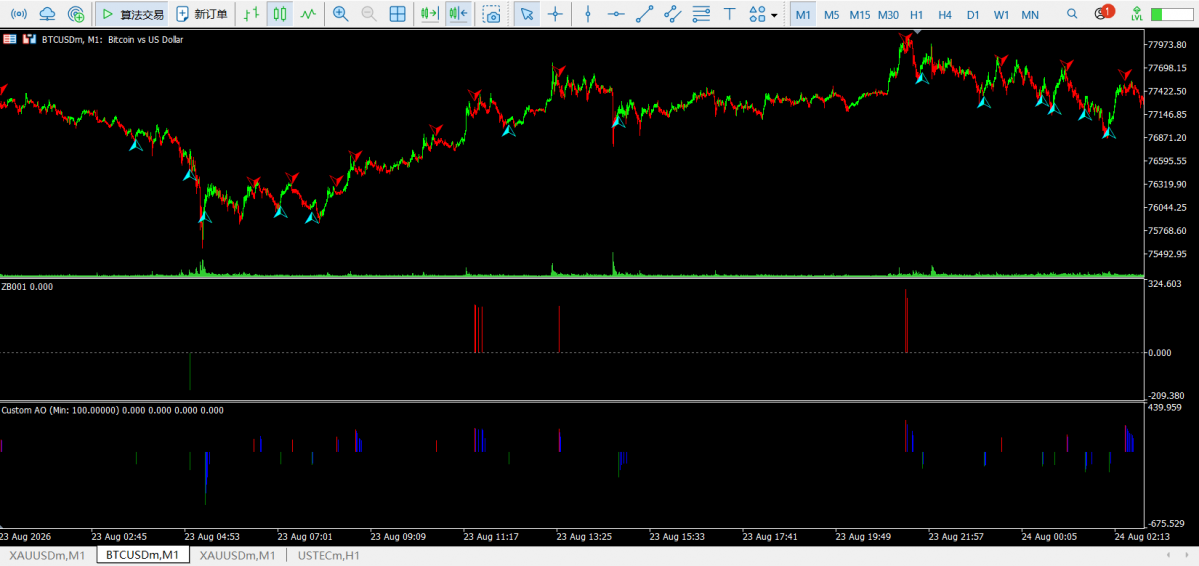Switch chart to candlestick mode
Image resolution: width=1199 pixels, height=566 pixels.
point(280,14)
